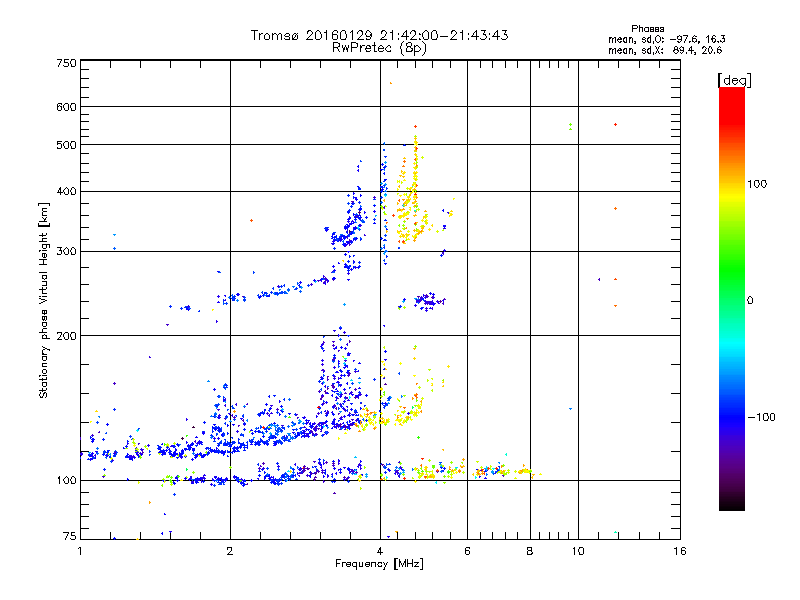
Task: Click the colorbar tick label "100"
Action: pyautogui.click(x=757, y=184)
